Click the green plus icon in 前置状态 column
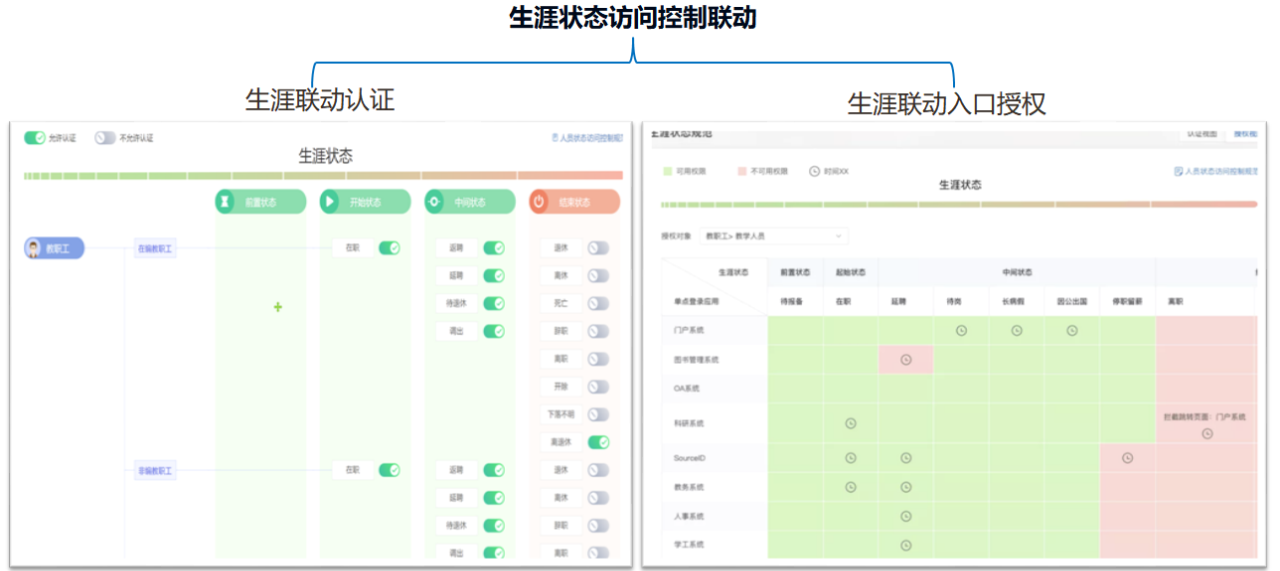Image resolution: width=1280 pixels, height=571 pixels. 278,307
